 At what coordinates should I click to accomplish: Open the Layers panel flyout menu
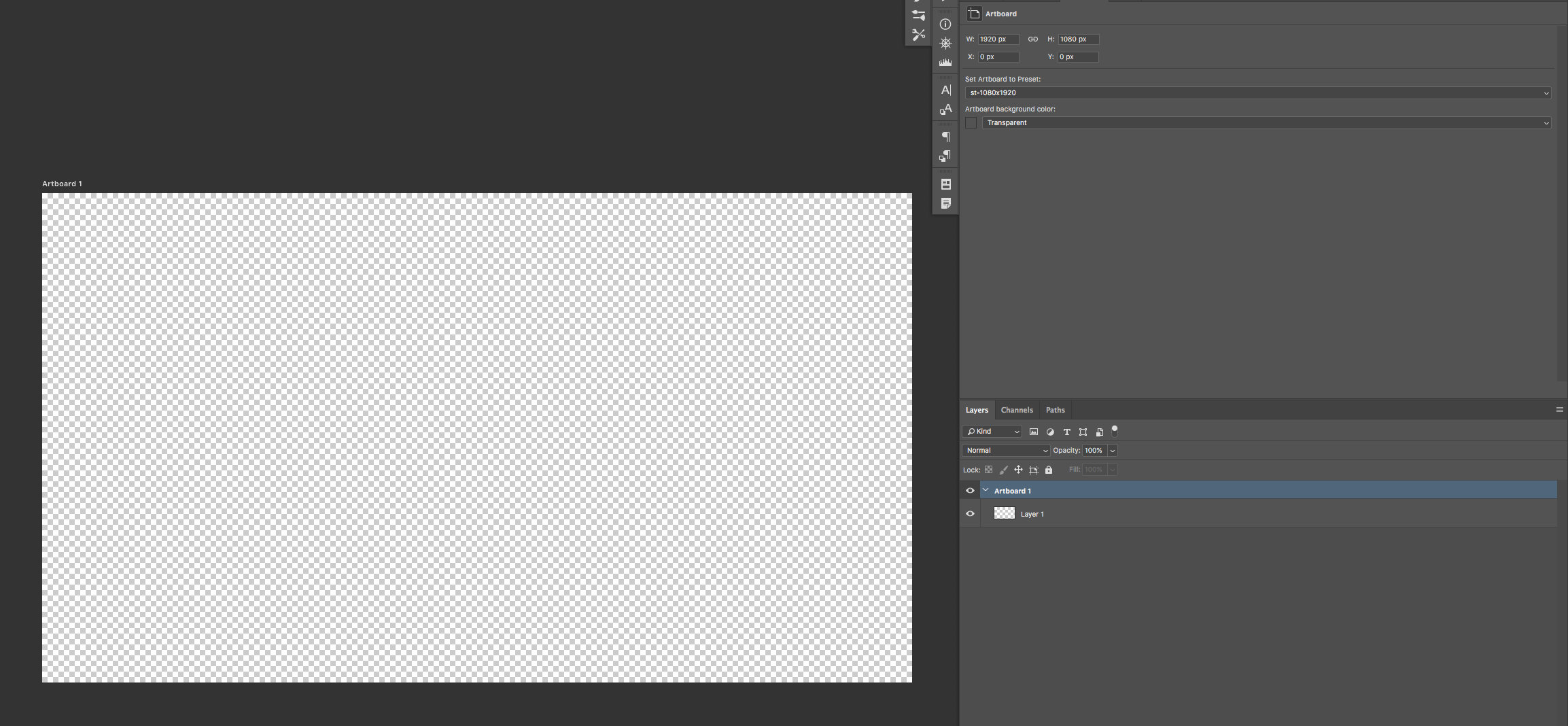coord(1559,410)
